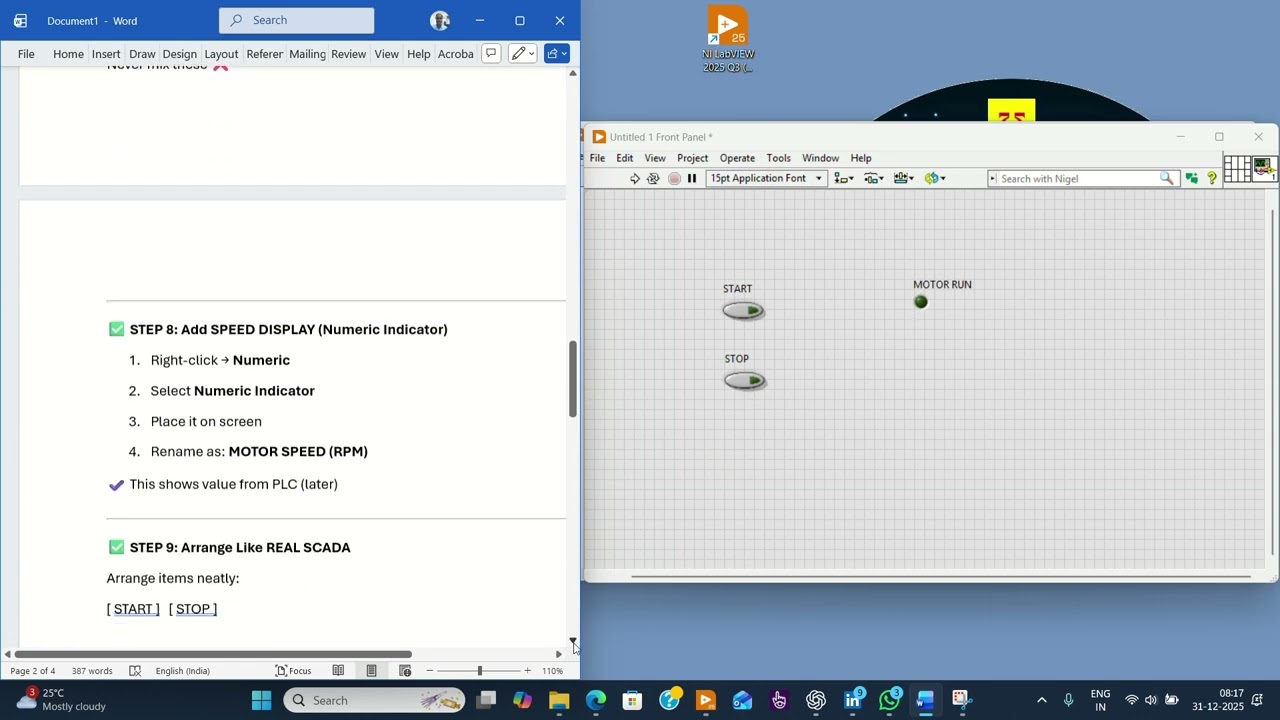Open Word Draw tab
This screenshot has height=720, width=1280.
click(x=142, y=54)
